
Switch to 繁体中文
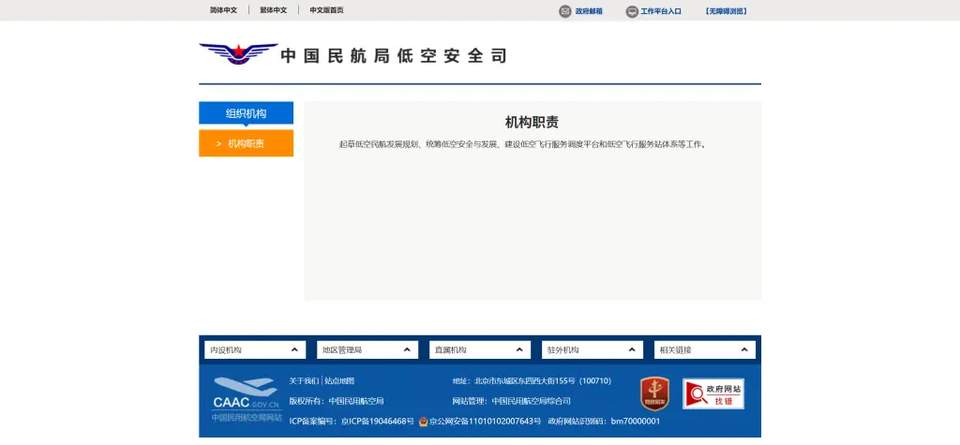[x=273, y=10]
